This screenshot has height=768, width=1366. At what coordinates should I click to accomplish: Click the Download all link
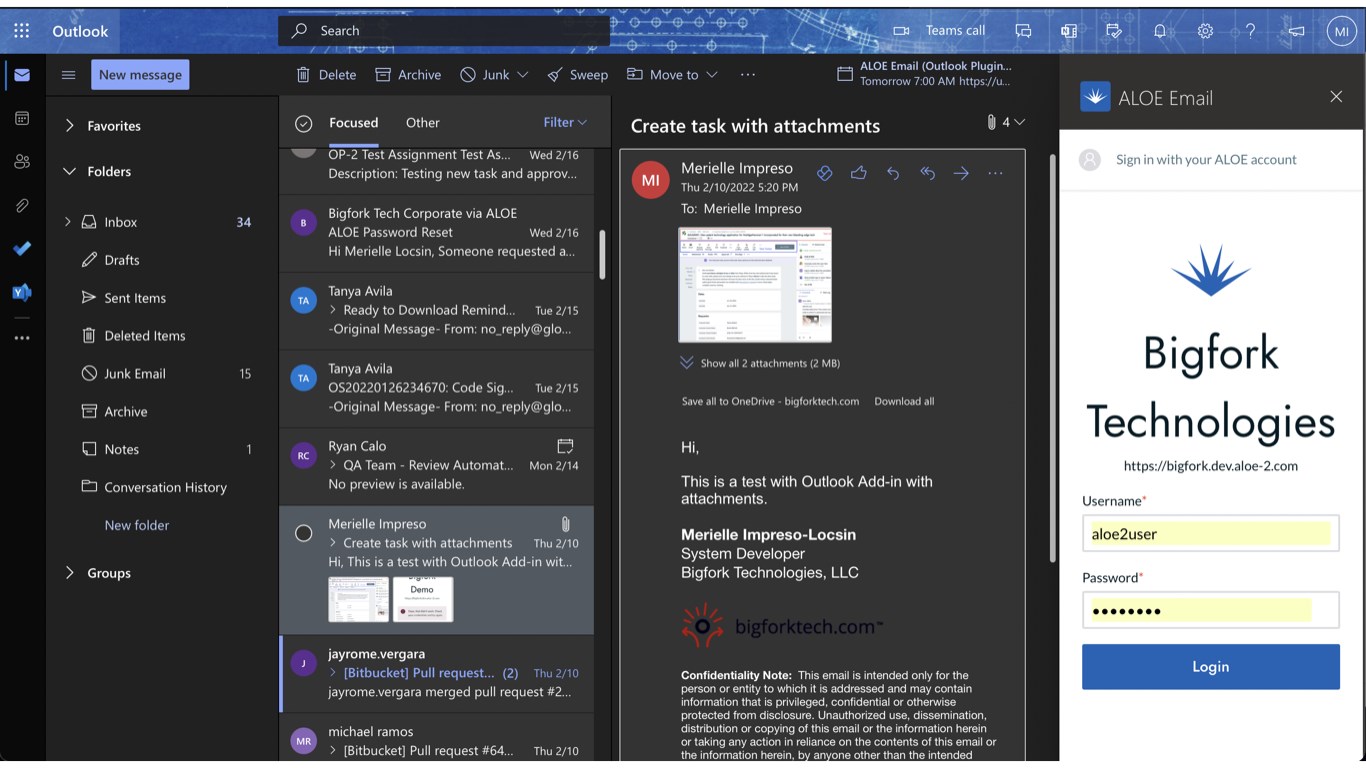(904, 402)
